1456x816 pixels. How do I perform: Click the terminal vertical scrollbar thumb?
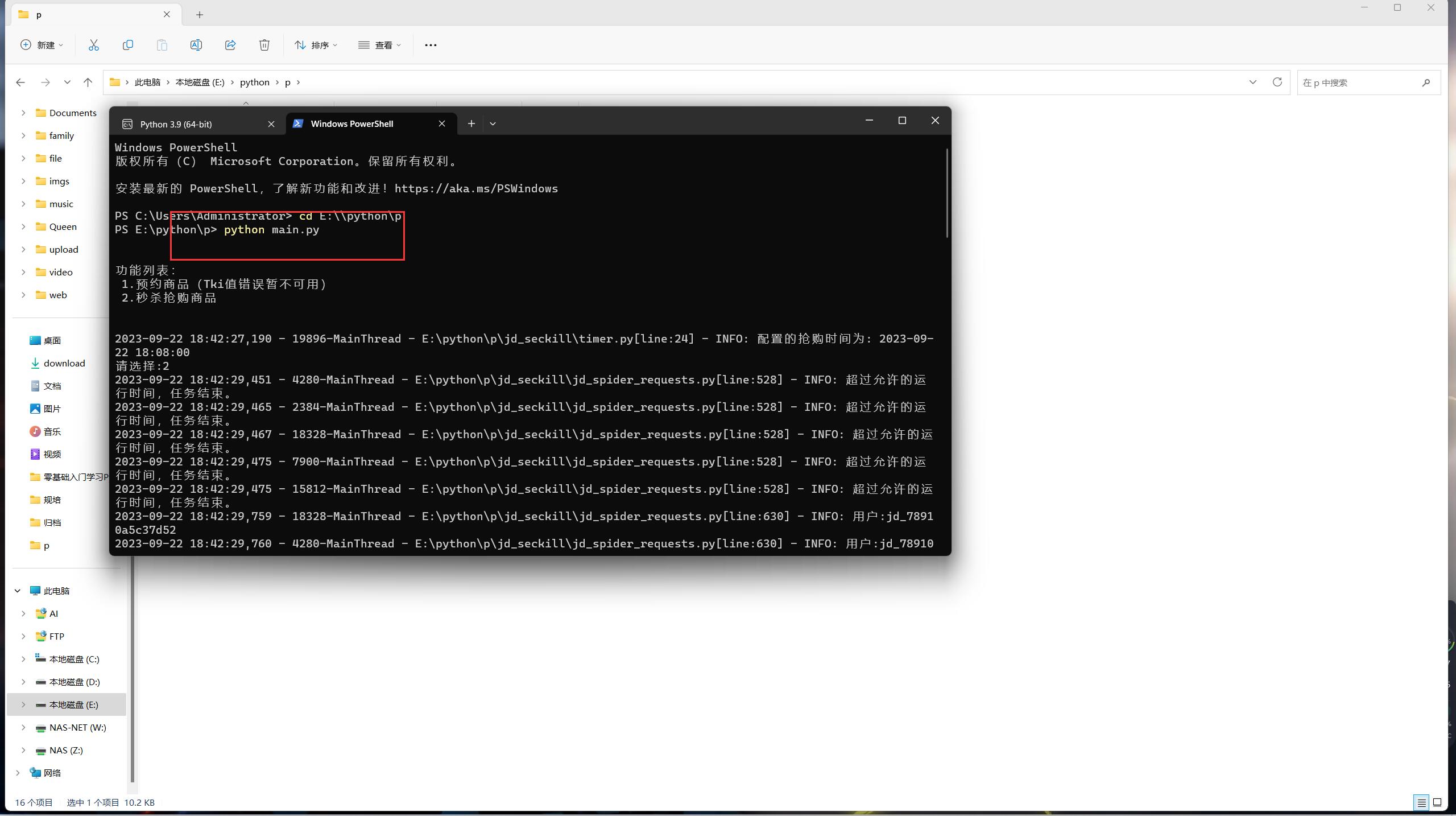947,193
